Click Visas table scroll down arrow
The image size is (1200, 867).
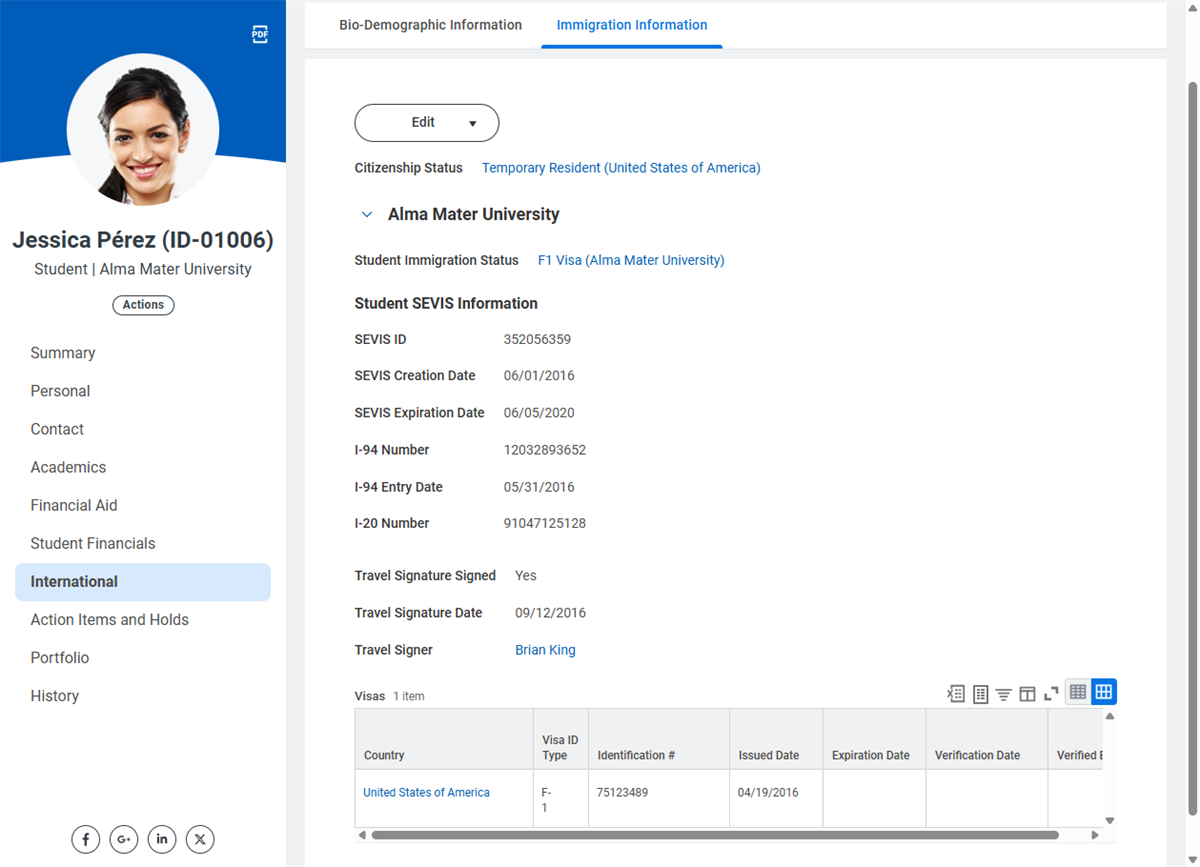coord(1110,821)
